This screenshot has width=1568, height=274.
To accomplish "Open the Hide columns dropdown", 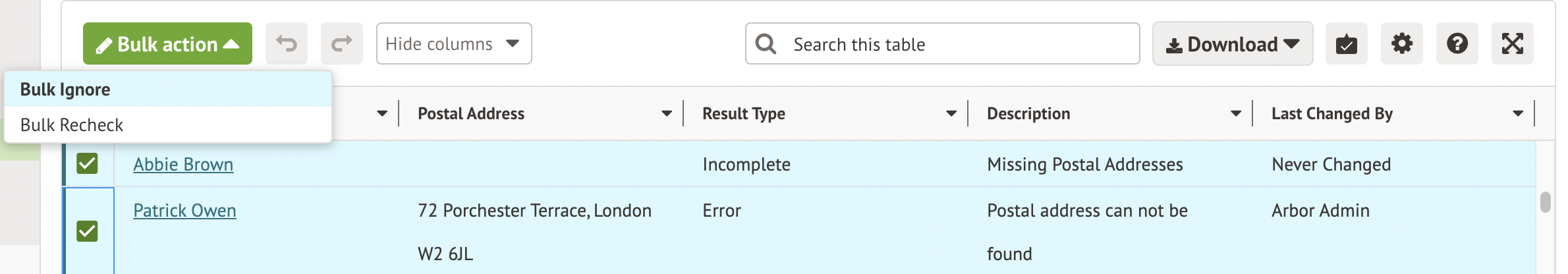I will (x=454, y=44).
